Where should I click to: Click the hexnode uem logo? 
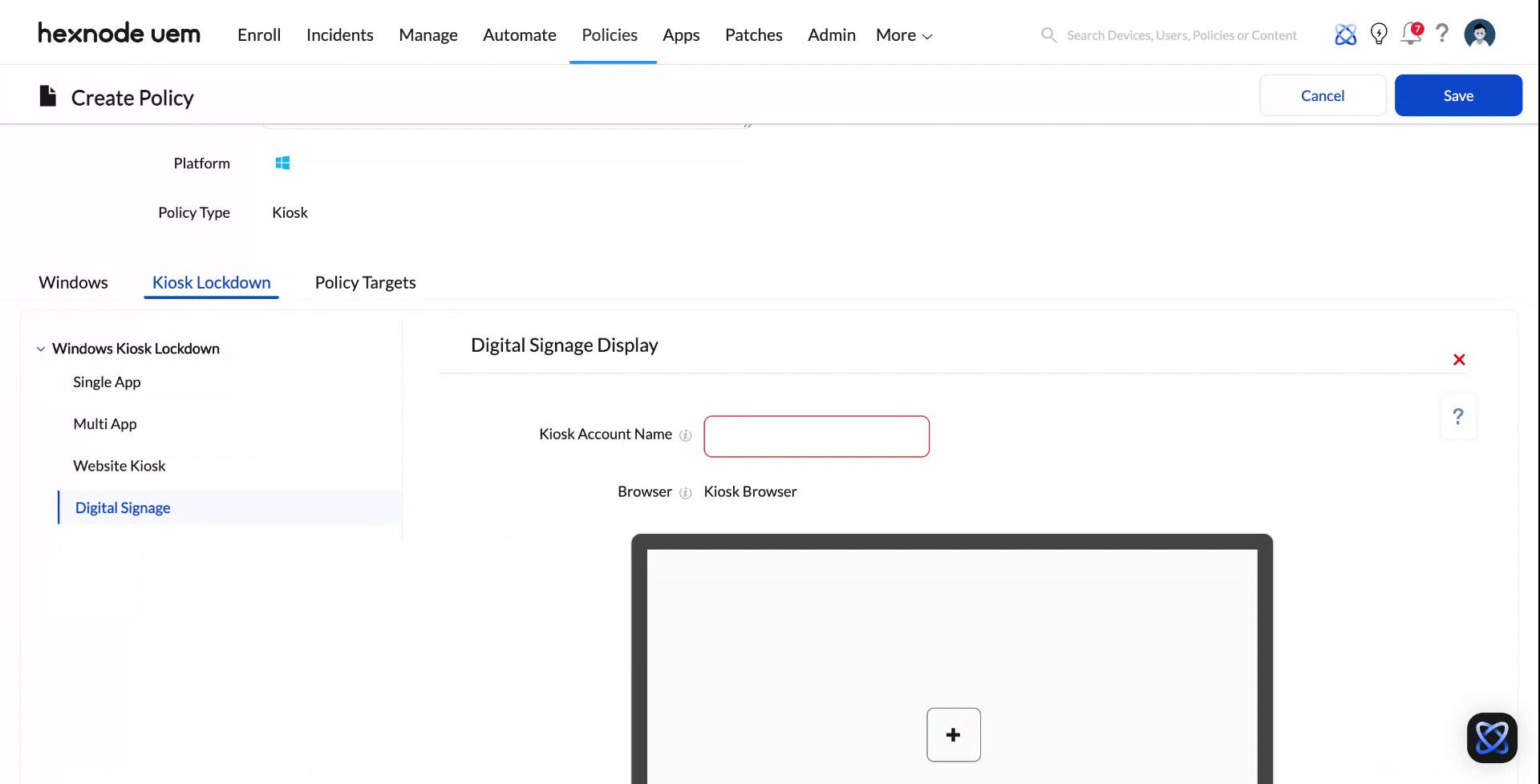click(119, 33)
